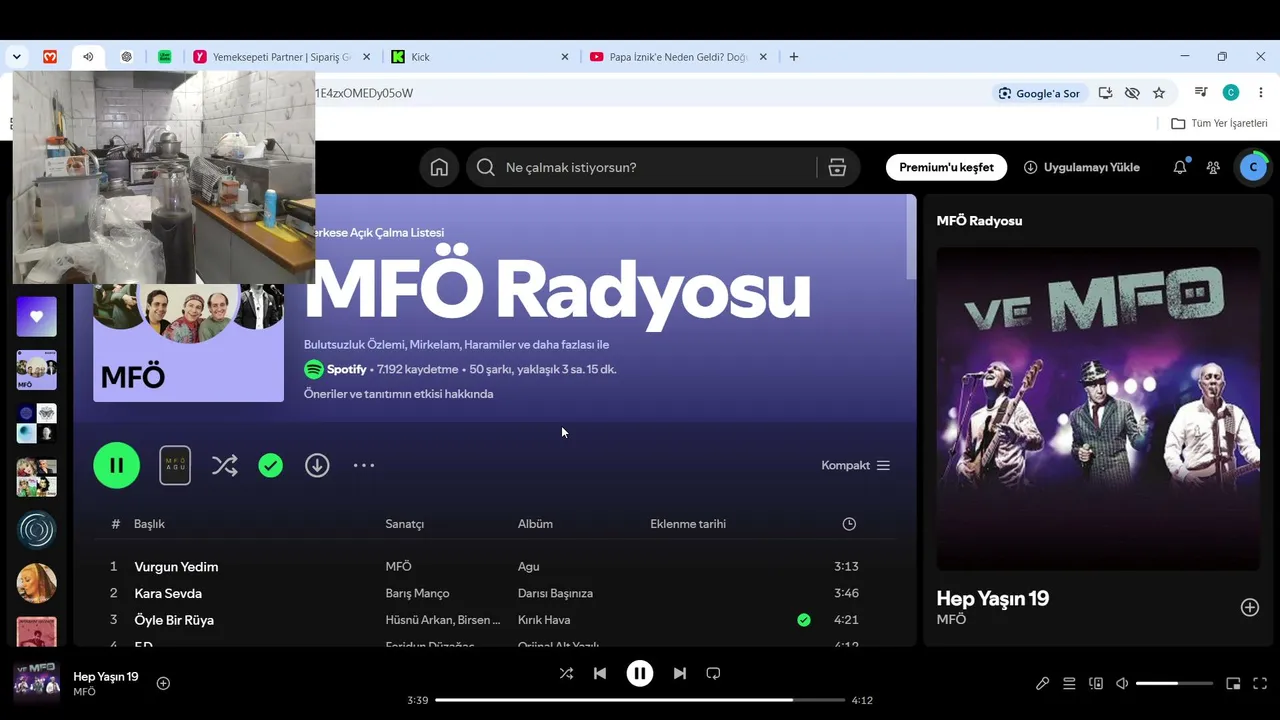Open Chrome media control icon
1280x720 pixels.
tap(1201, 92)
